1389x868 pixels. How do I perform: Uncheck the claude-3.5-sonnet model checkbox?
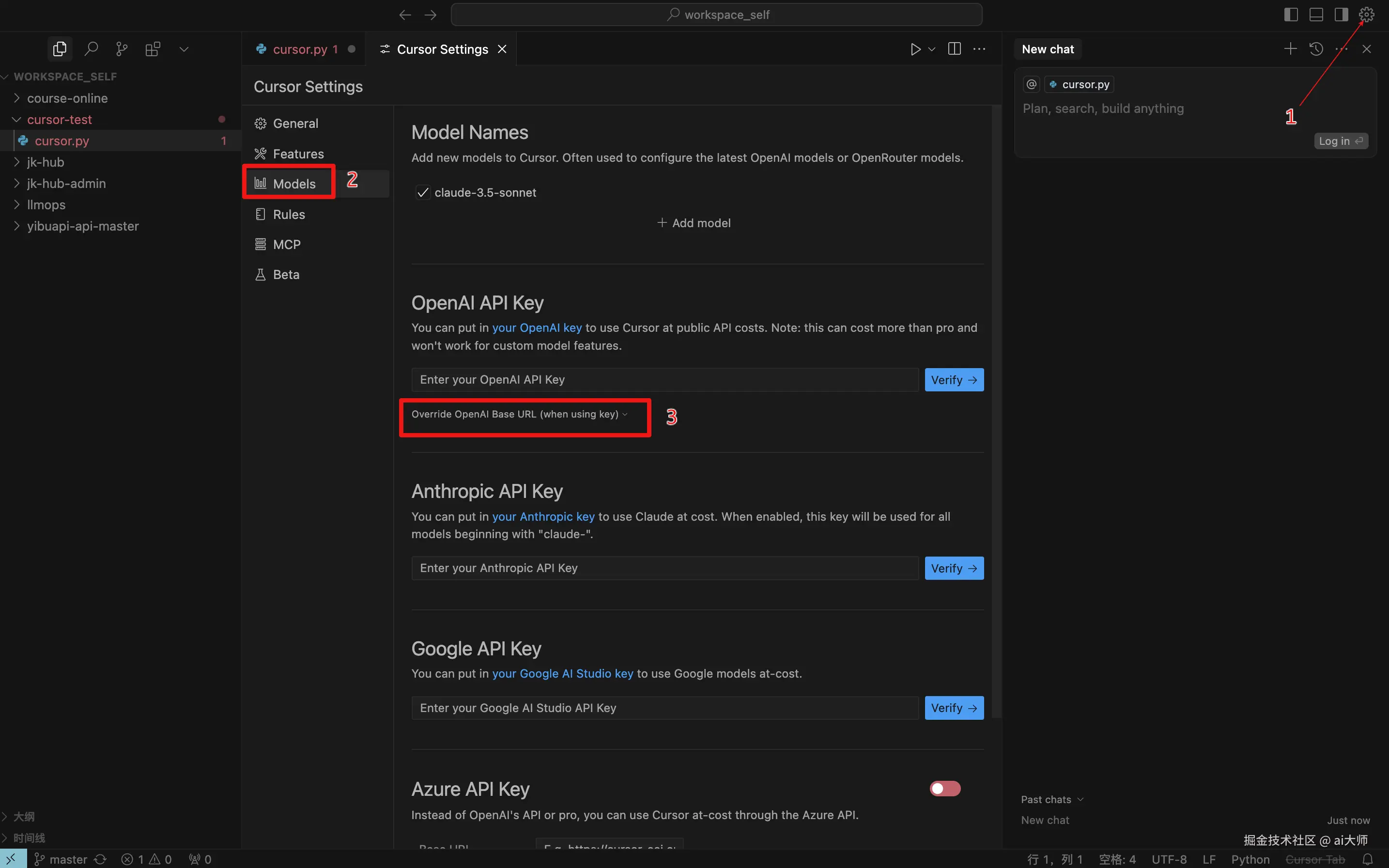pyautogui.click(x=423, y=193)
